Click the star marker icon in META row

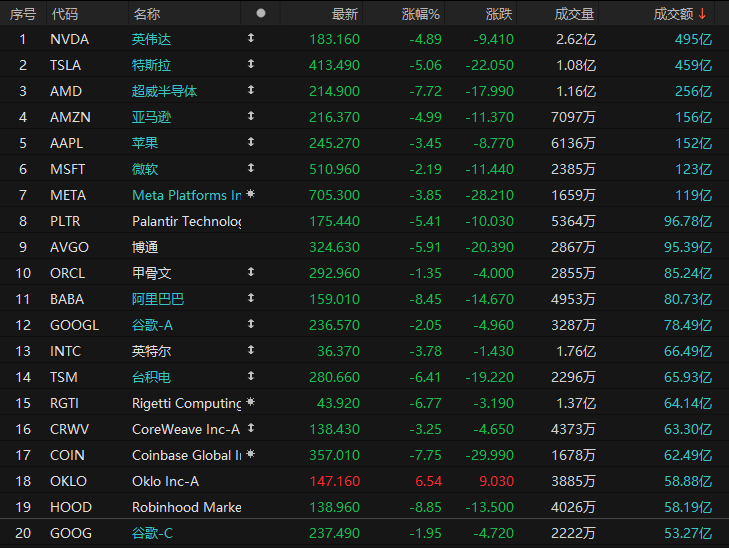coord(251,194)
